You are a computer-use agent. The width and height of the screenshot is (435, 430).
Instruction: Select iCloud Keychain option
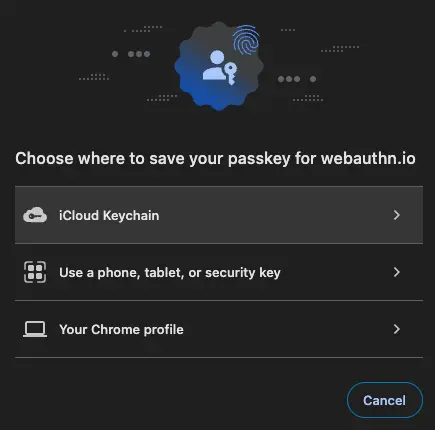click(219, 215)
